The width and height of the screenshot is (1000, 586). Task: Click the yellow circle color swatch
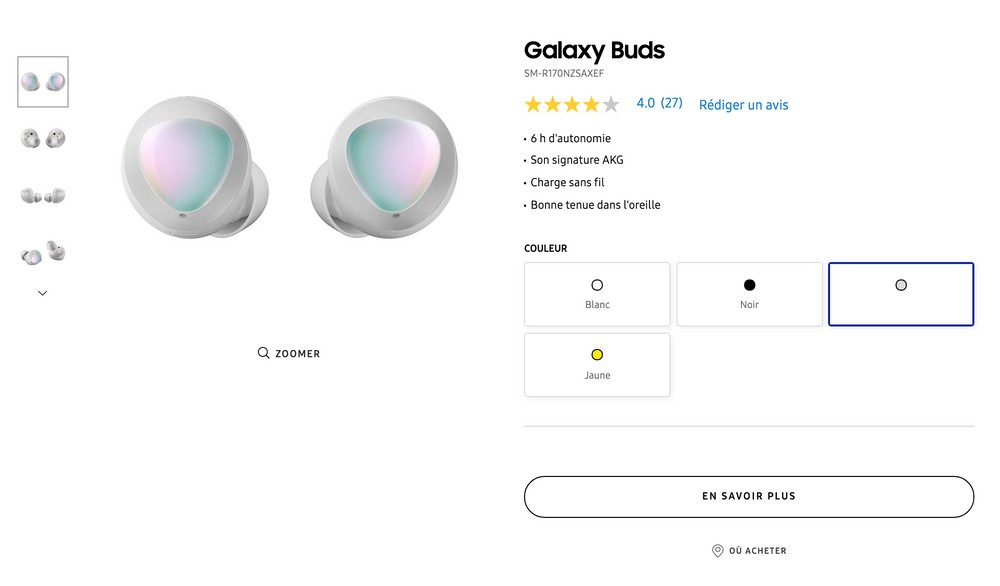coord(597,355)
